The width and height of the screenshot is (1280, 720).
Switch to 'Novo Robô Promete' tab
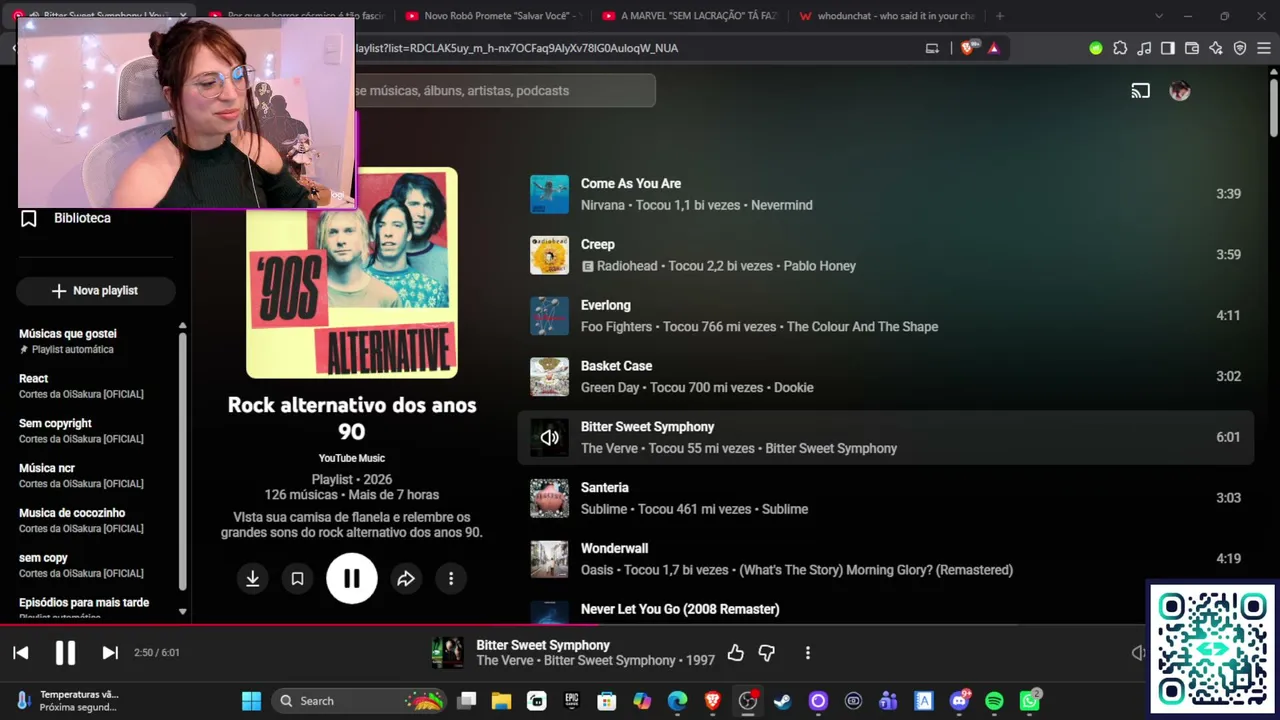point(492,16)
